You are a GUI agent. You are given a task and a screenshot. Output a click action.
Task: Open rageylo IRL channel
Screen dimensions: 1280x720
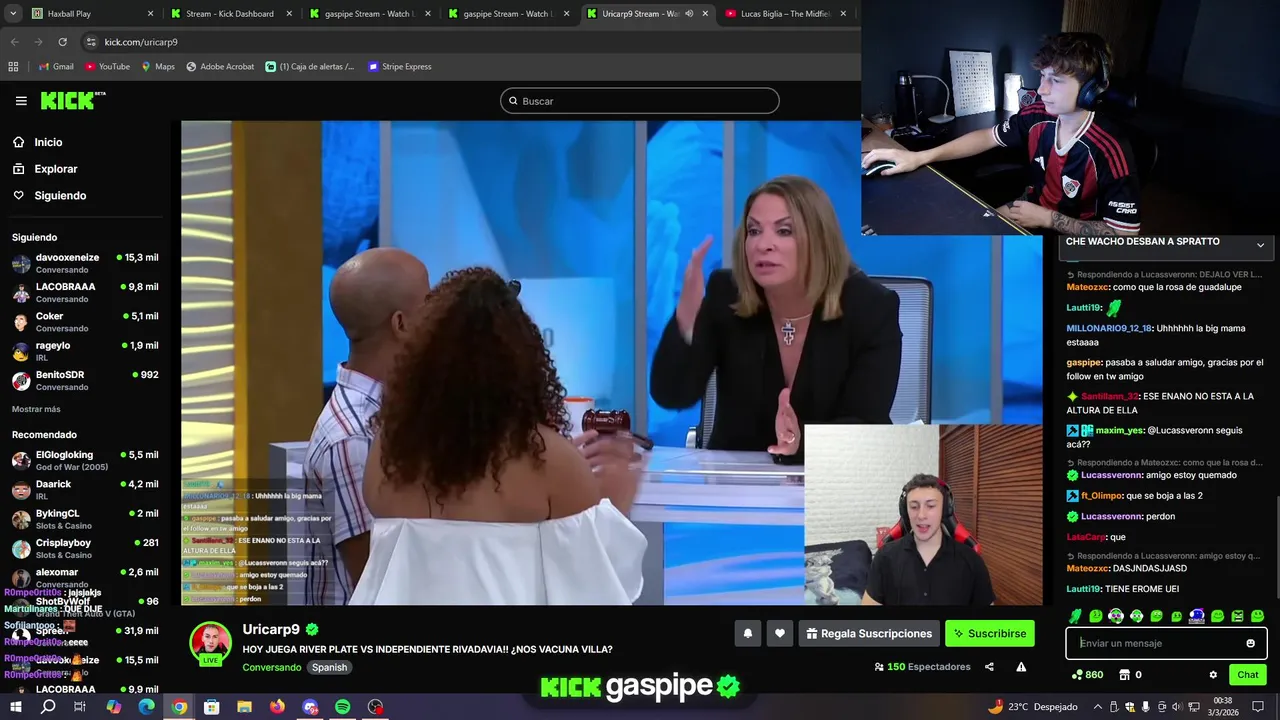[85, 351]
